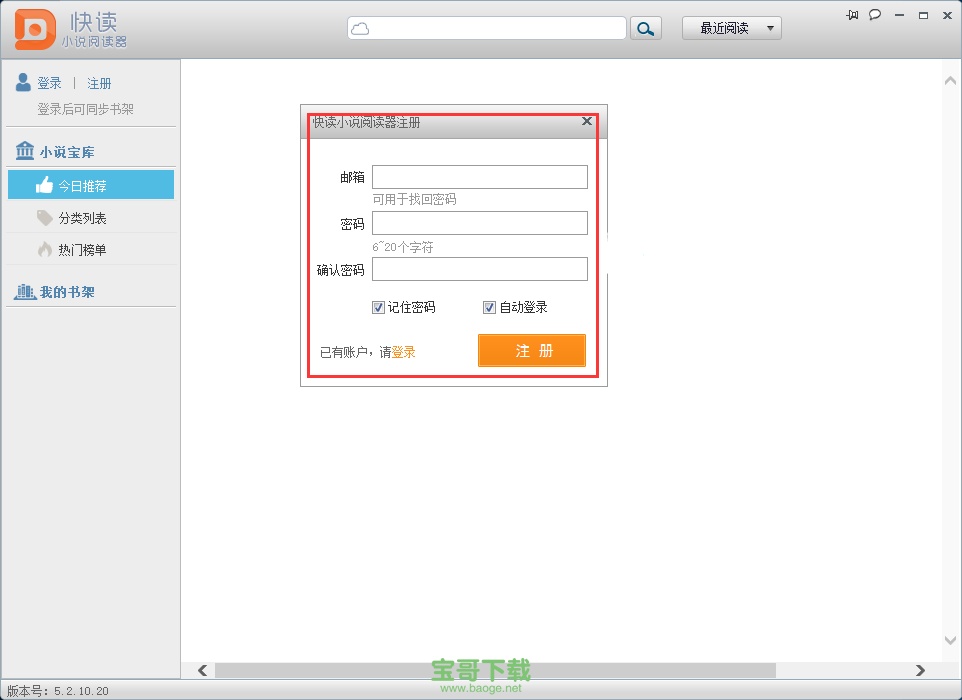The image size is (962, 700).
Task: Click the orange 登录 link in dialog
Action: (404, 352)
